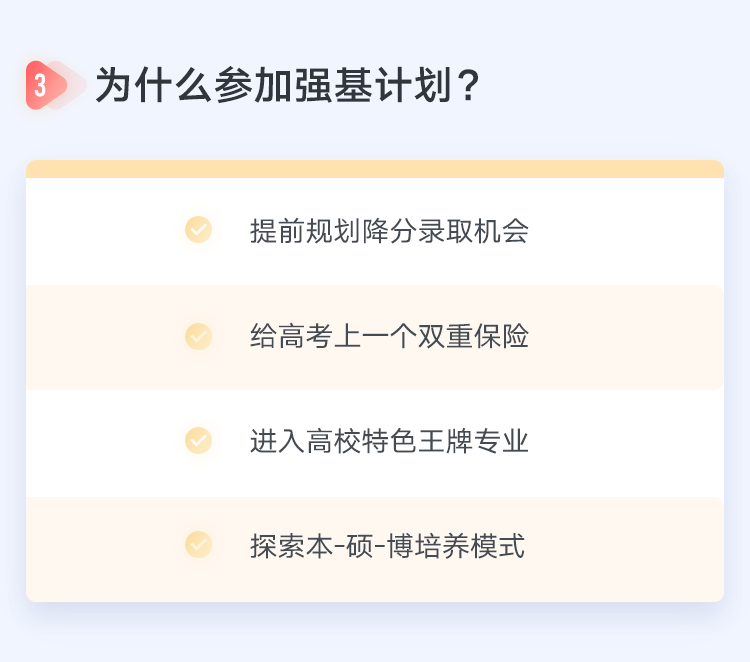Click the heading 为什么参加强基计划？
Image resolution: width=750 pixels, height=662 pixels.
(x=289, y=86)
